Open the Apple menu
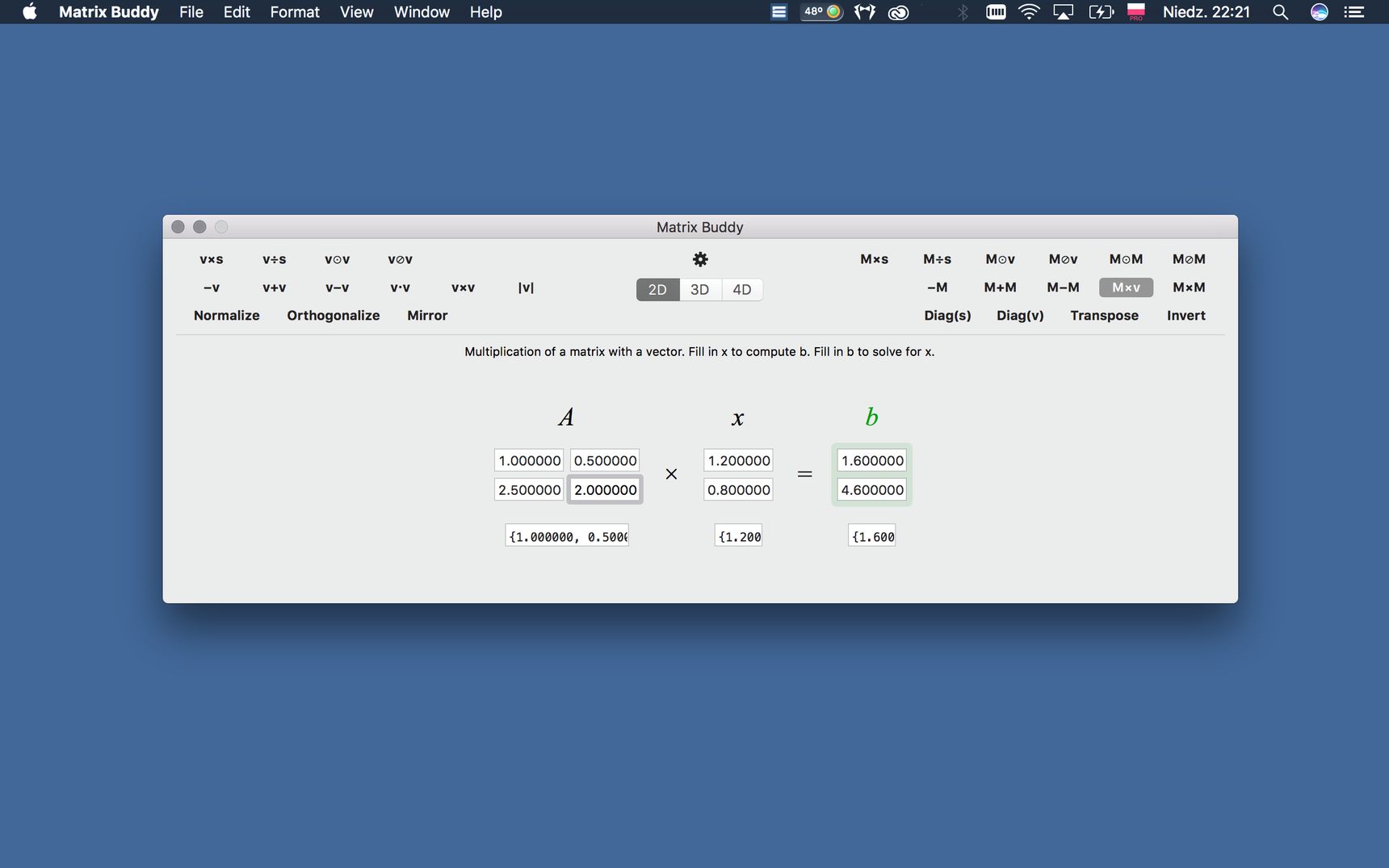 (30, 11)
